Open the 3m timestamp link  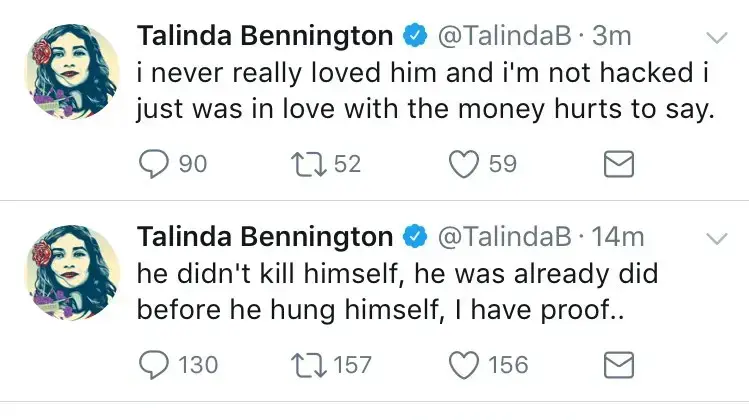(x=612, y=36)
